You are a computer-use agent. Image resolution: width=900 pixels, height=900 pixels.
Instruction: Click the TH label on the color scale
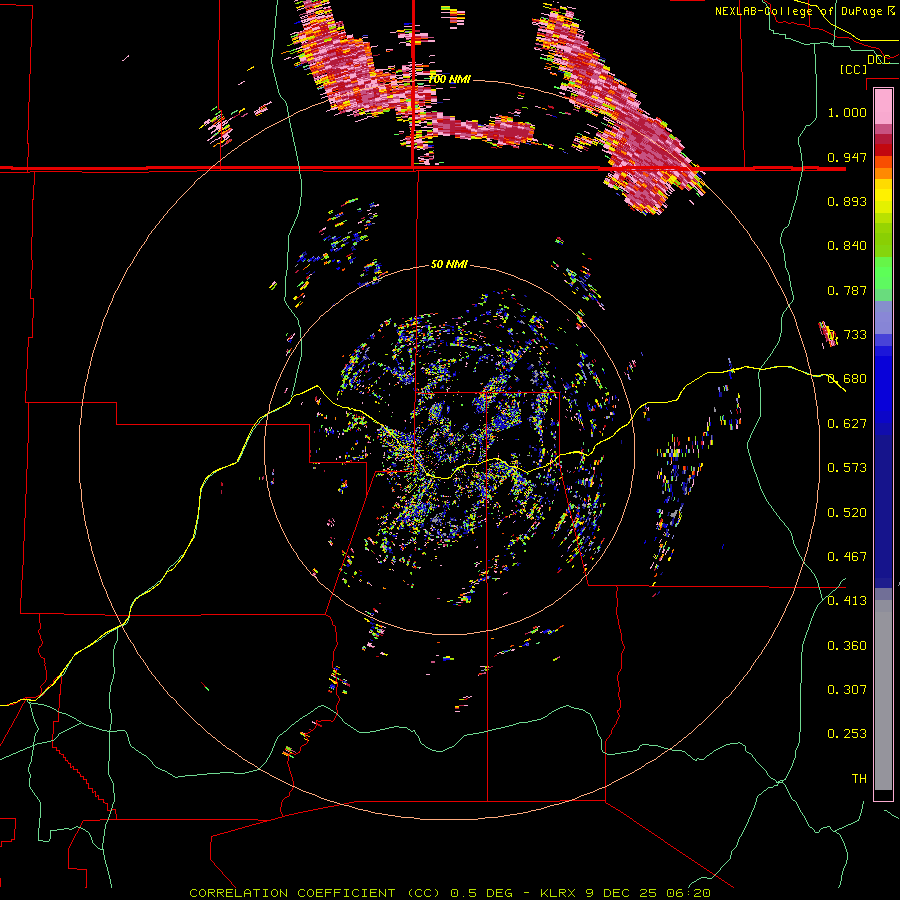click(x=859, y=779)
